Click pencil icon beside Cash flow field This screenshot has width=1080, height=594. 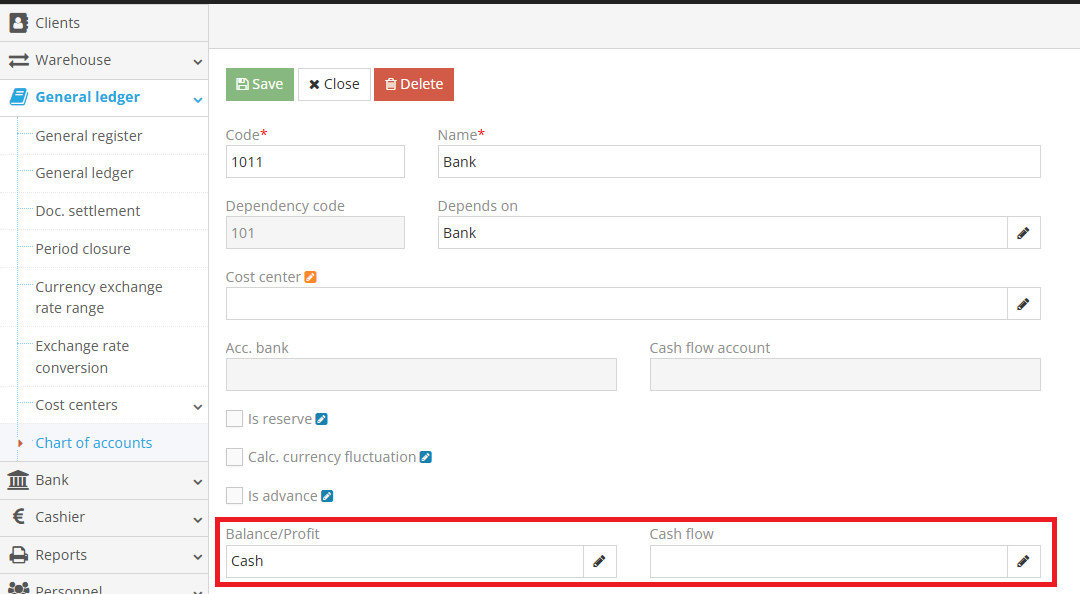click(x=1023, y=562)
